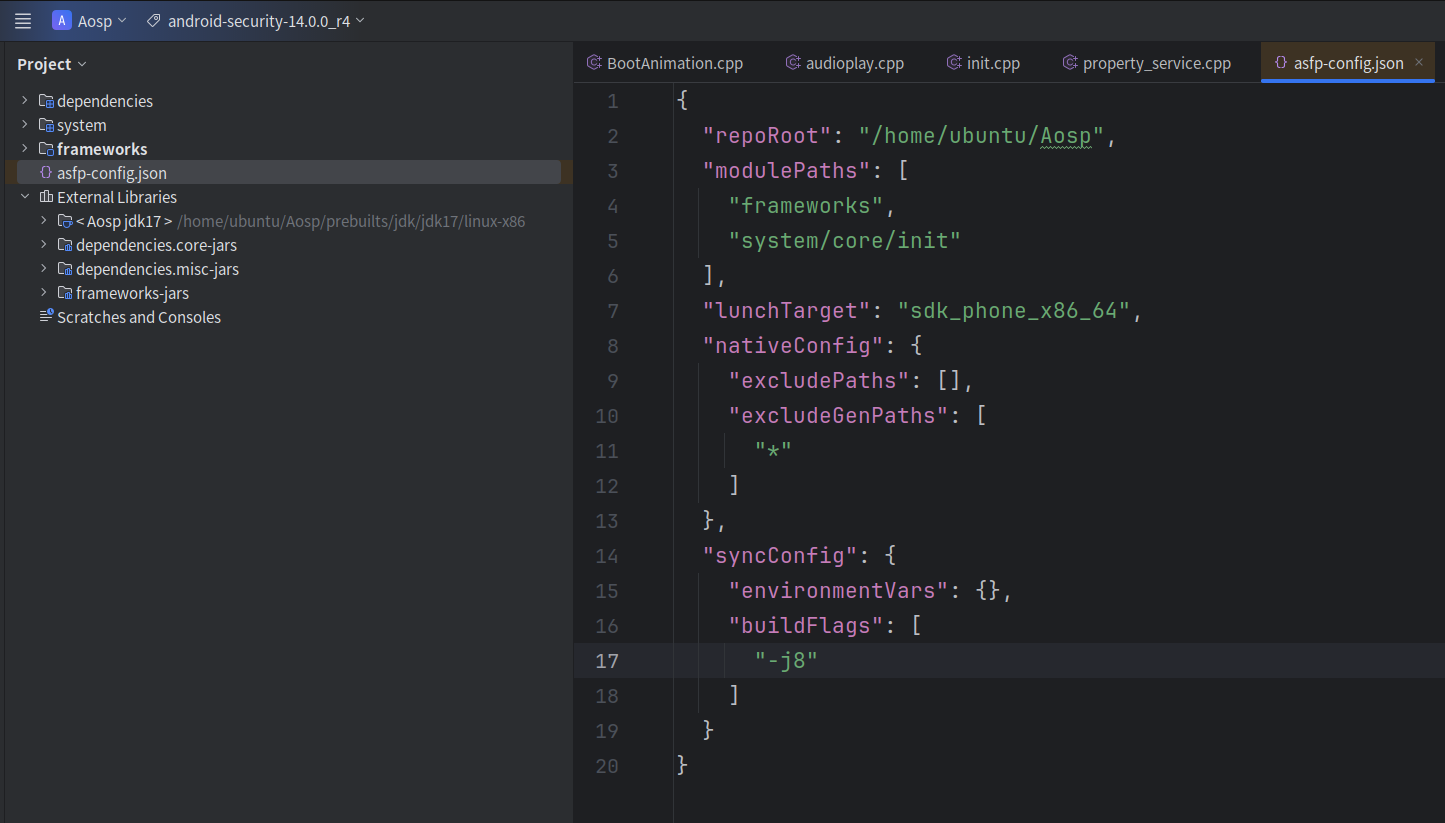Collapse the External Libraries node
This screenshot has height=823, width=1445.
(24, 197)
